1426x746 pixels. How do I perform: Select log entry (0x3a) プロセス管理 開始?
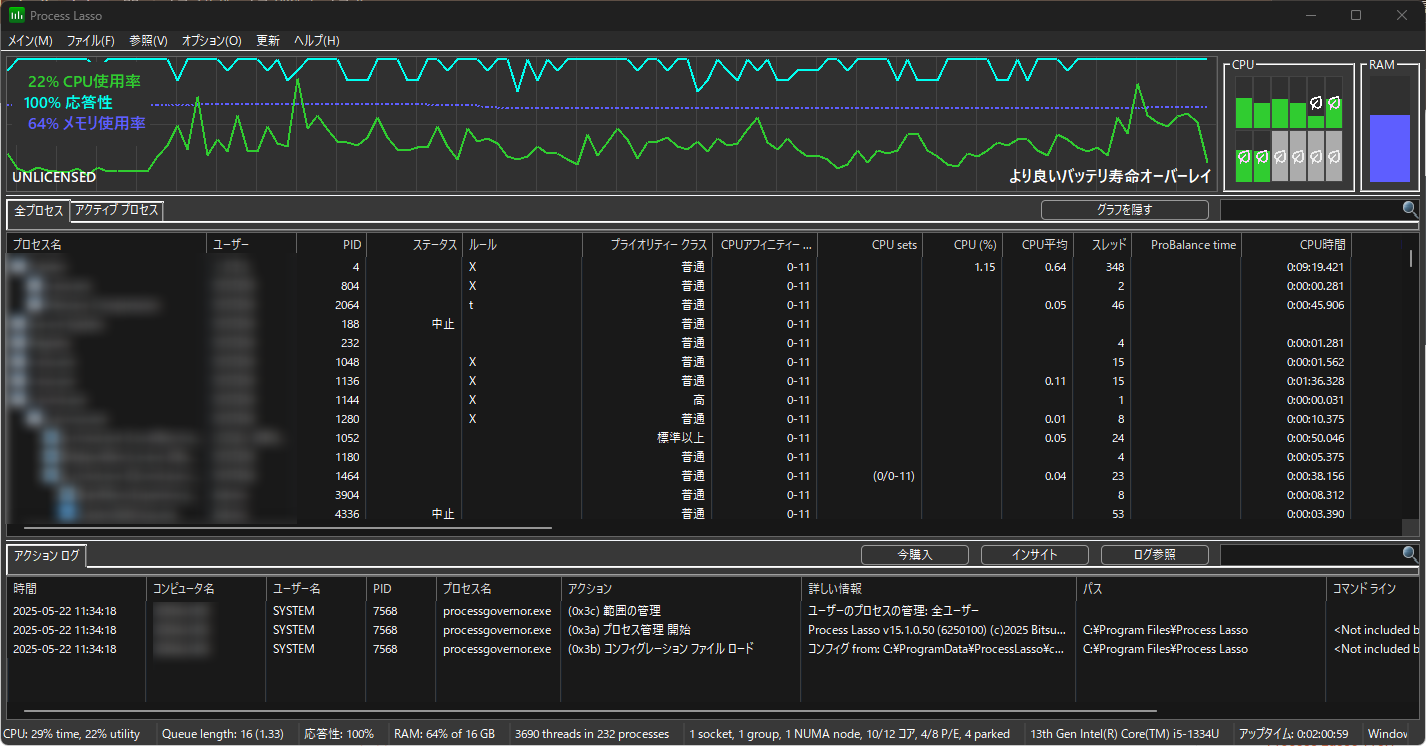(x=712, y=630)
